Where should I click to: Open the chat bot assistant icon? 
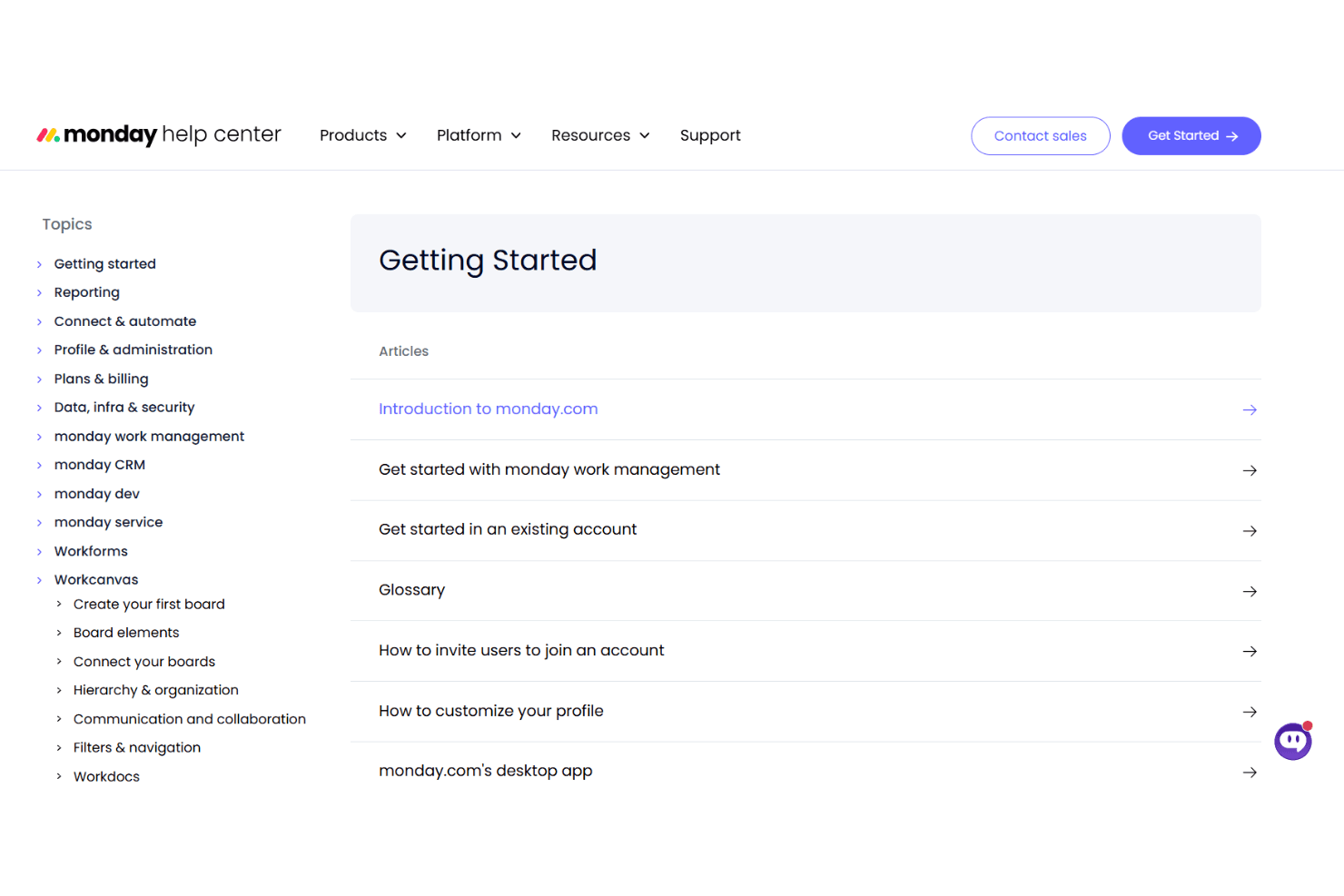(1293, 741)
